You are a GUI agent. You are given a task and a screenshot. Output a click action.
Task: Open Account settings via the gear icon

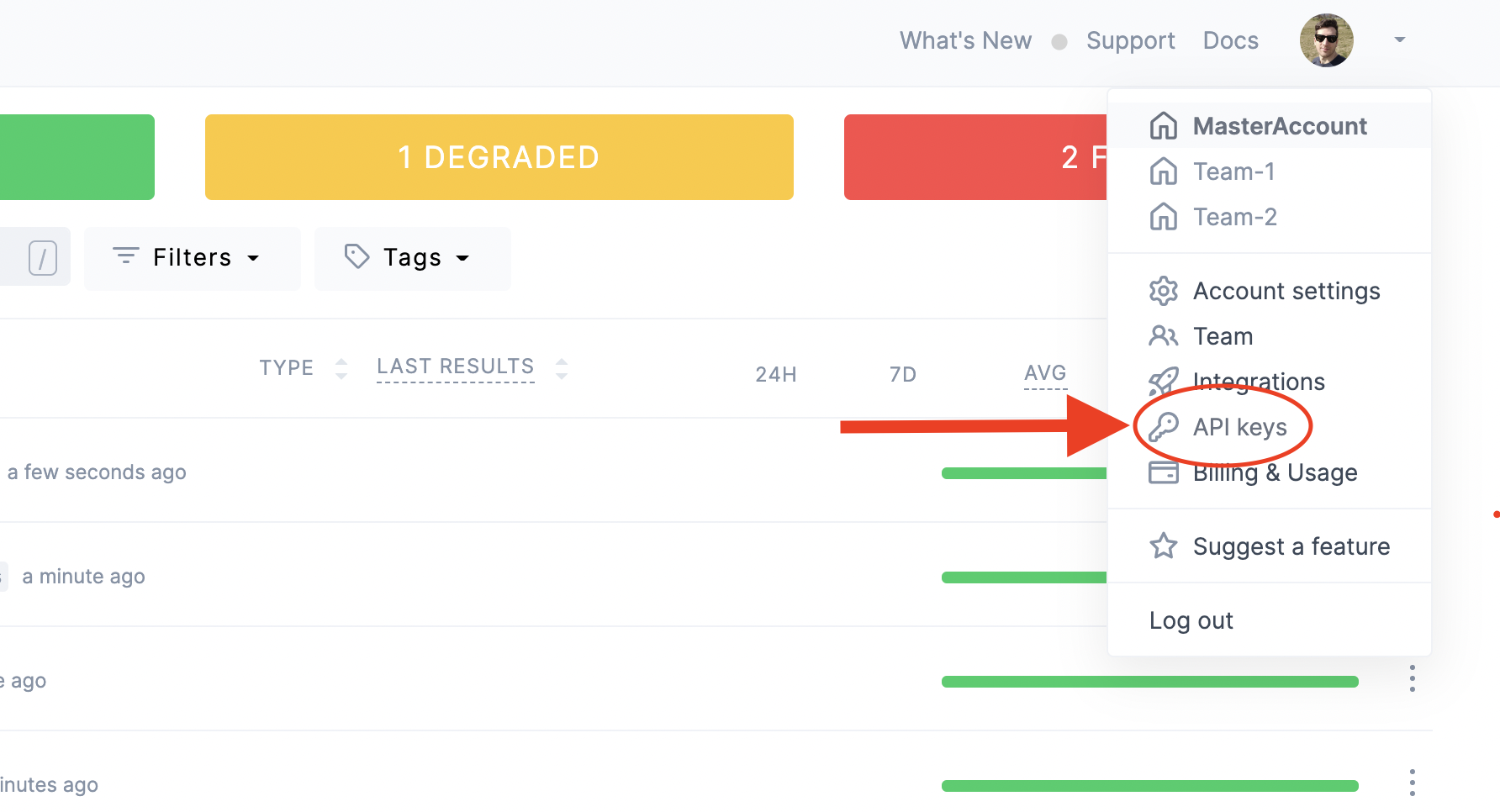point(1164,290)
